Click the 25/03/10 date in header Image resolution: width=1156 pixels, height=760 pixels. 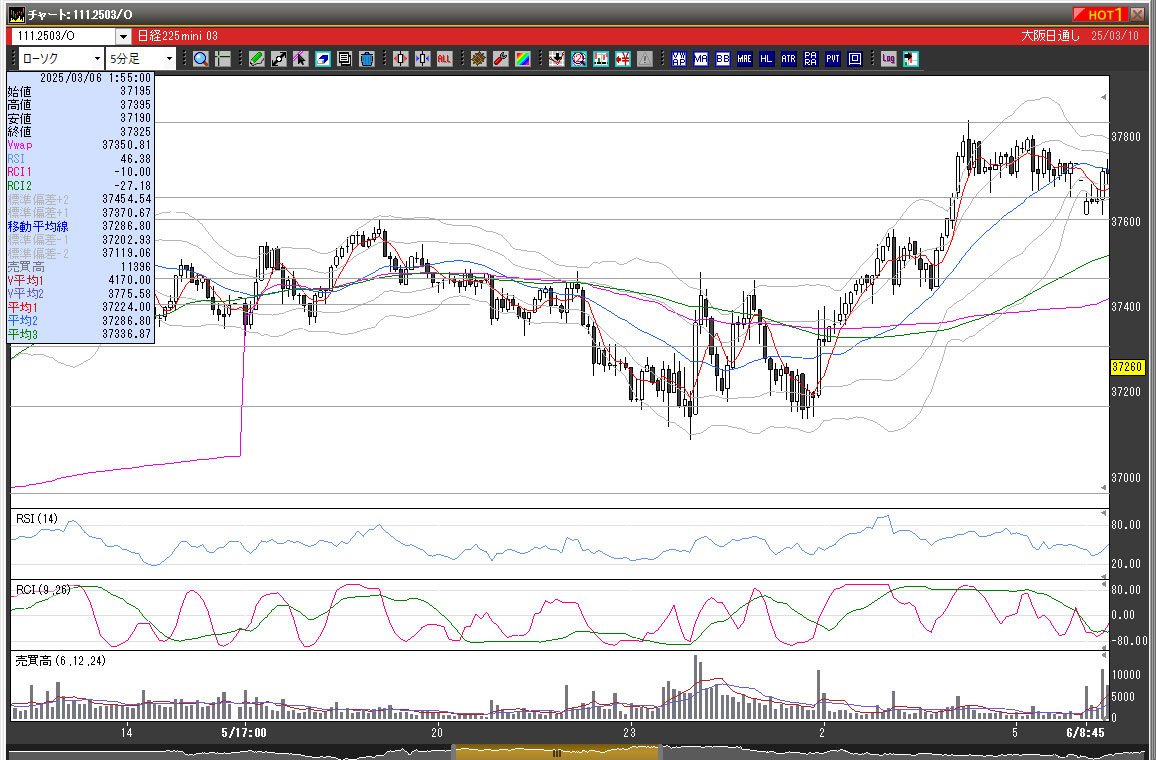click(1115, 36)
